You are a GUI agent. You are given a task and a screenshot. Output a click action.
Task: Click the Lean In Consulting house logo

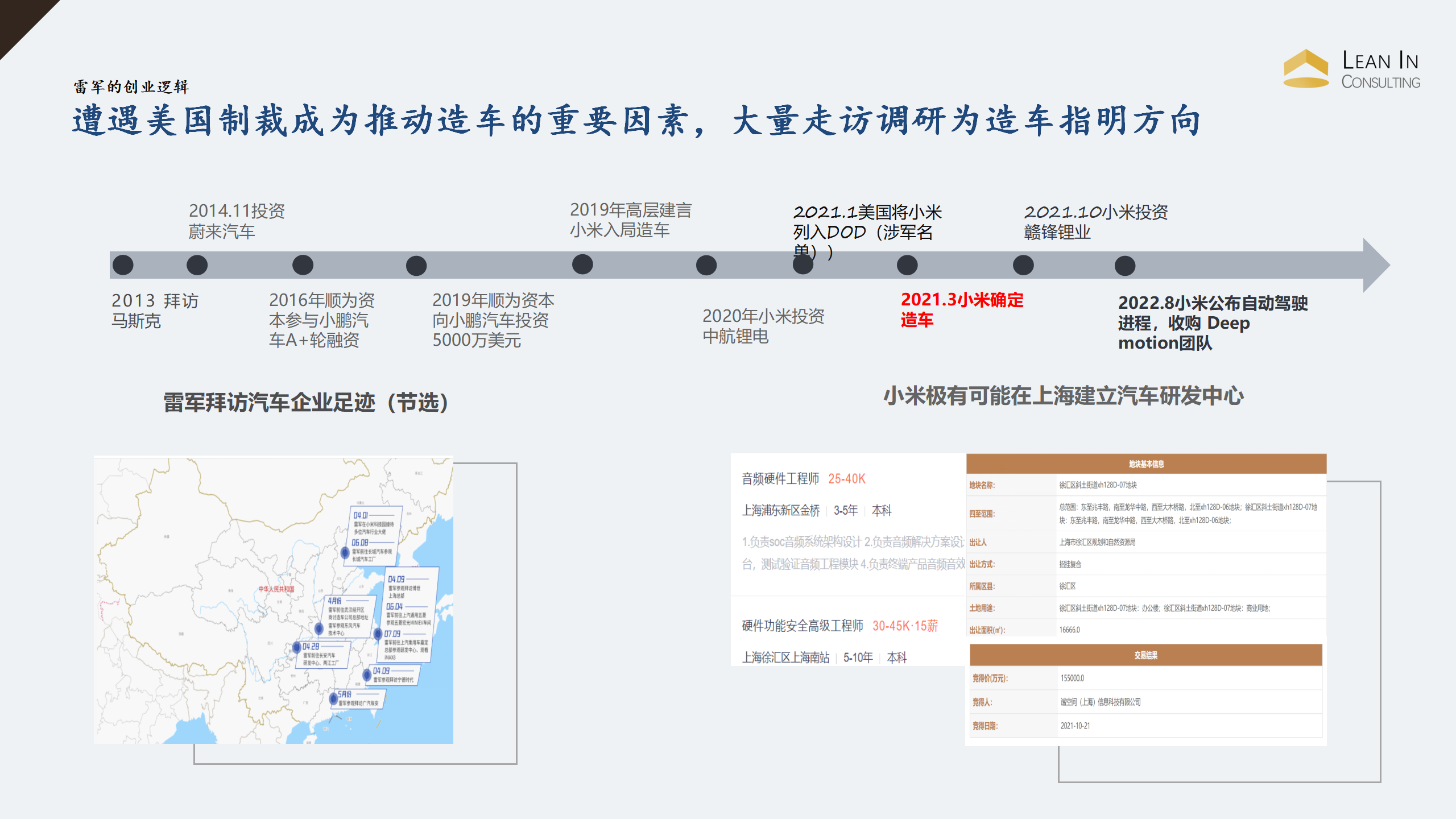1306,68
